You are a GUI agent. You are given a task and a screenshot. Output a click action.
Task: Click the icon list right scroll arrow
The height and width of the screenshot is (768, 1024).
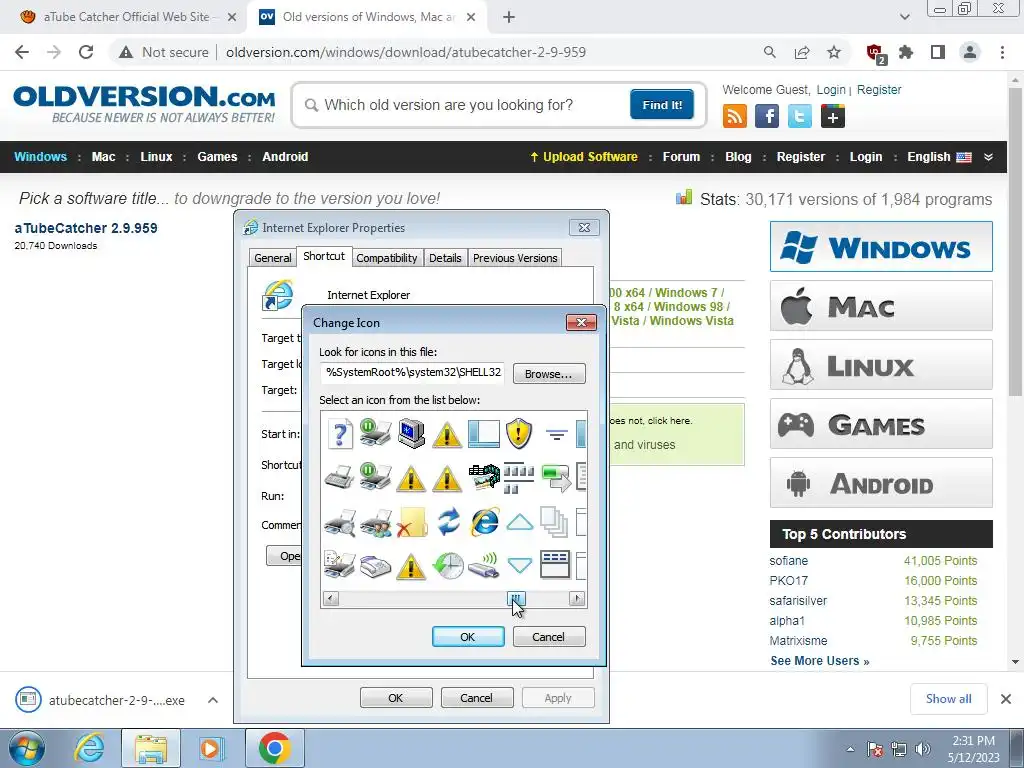pyautogui.click(x=577, y=598)
